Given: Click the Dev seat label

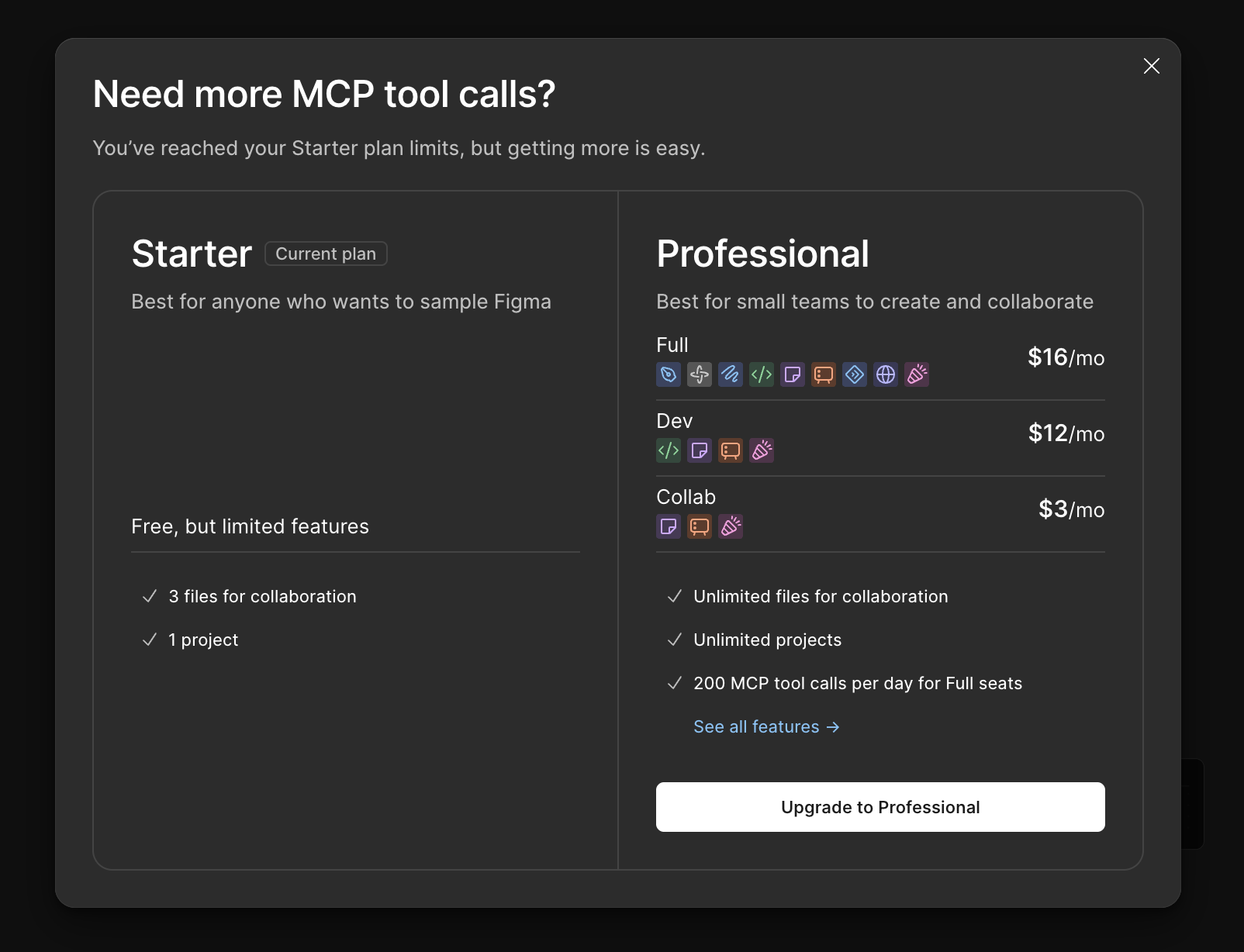Looking at the screenshot, I should point(675,421).
